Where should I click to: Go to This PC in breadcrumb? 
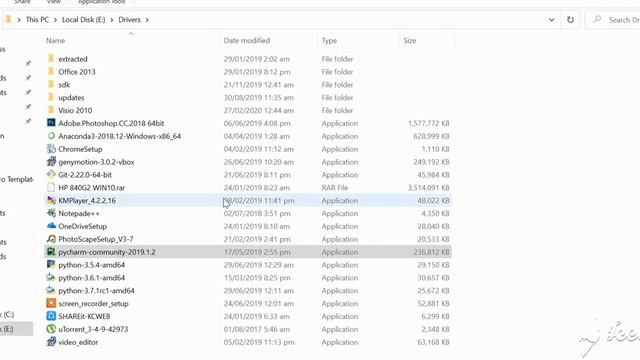coord(37,20)
